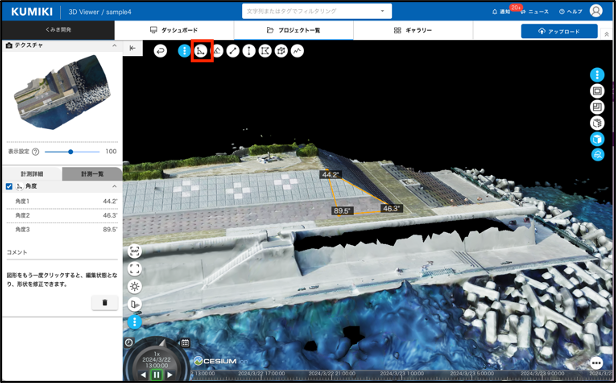Click the fullscreen extent icon
The height and width of the screenshot is (383, 616).
(134, 269)
